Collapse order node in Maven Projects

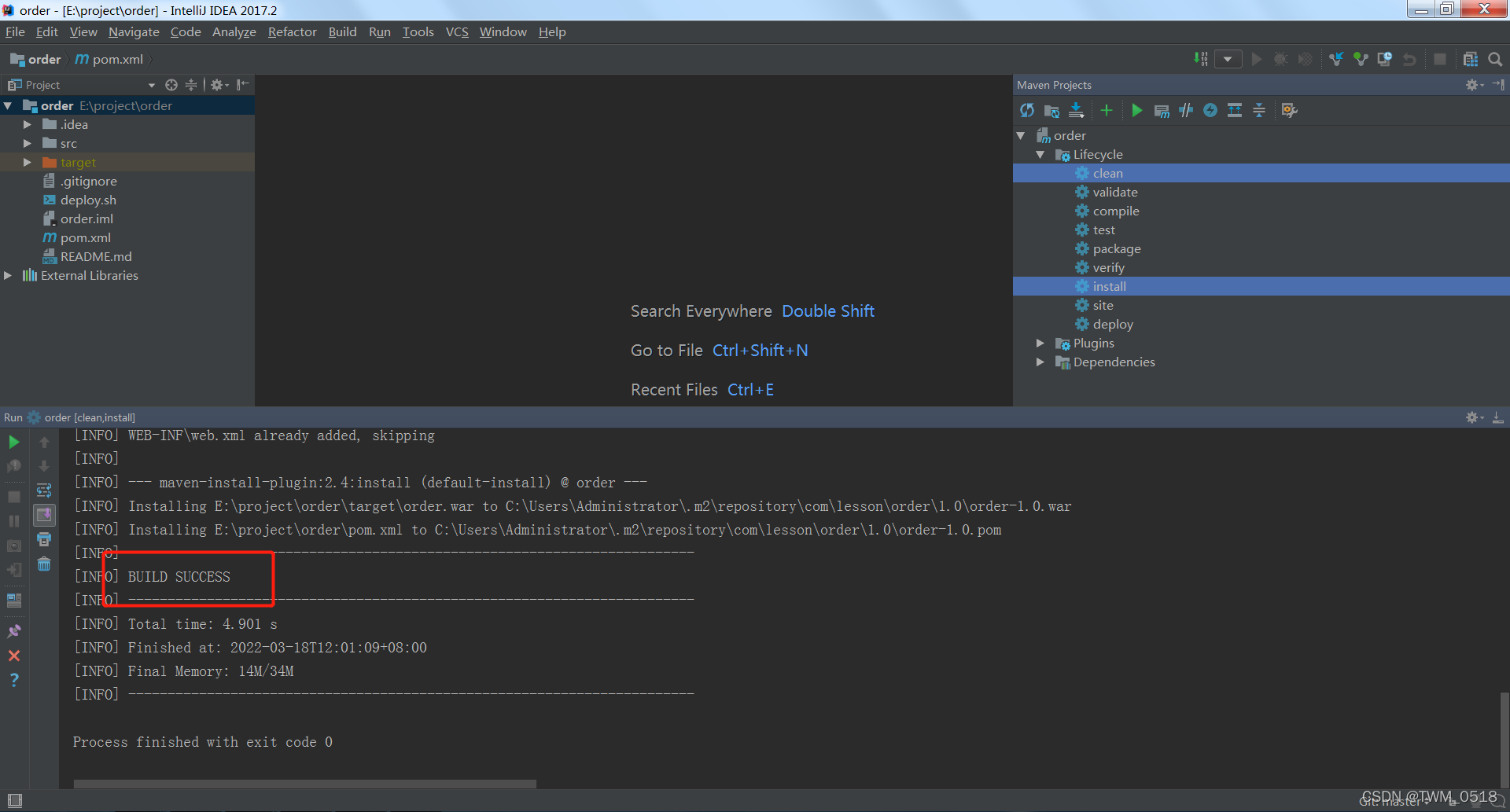coord(1021,136)
